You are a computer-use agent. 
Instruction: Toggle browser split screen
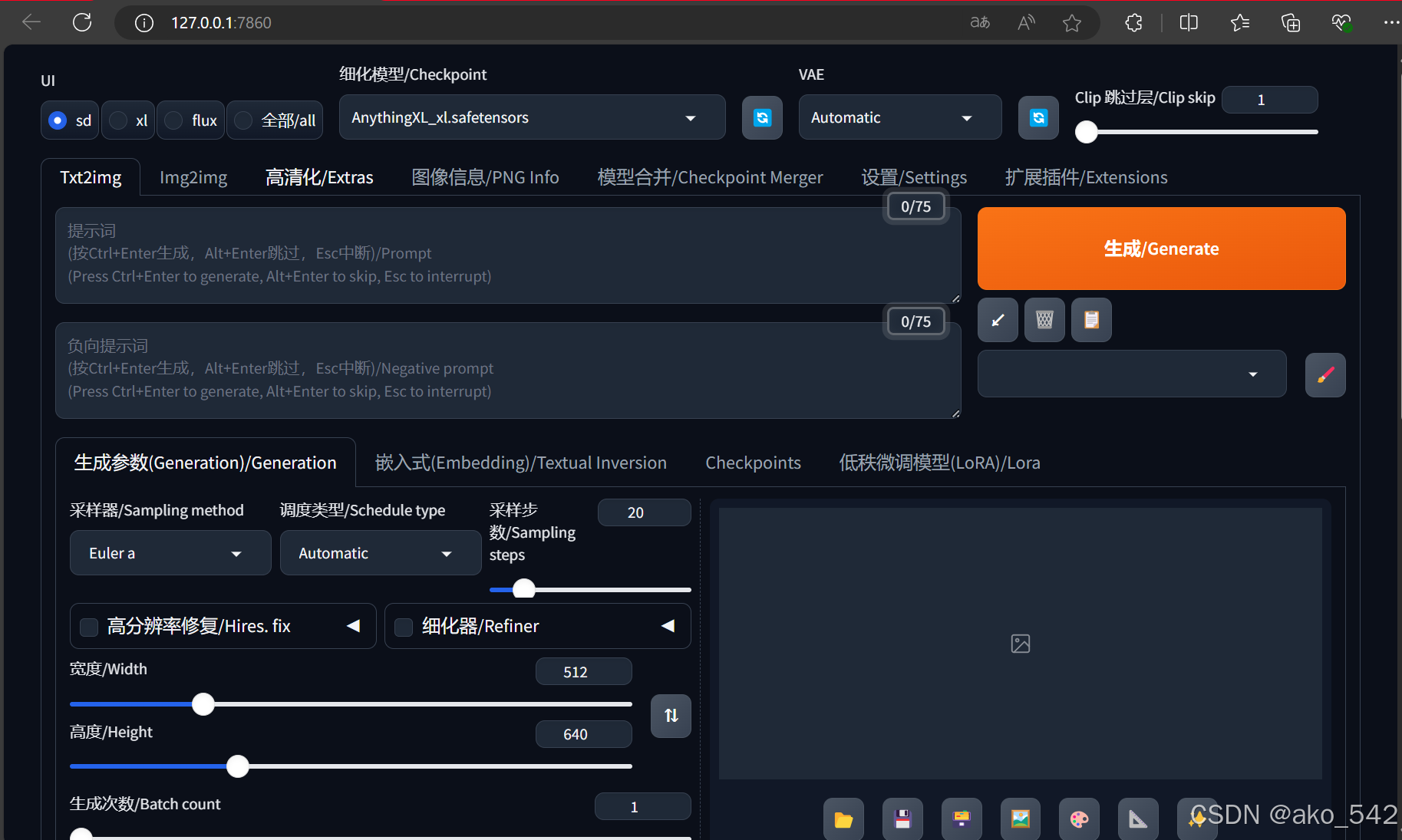point(1189,23)
